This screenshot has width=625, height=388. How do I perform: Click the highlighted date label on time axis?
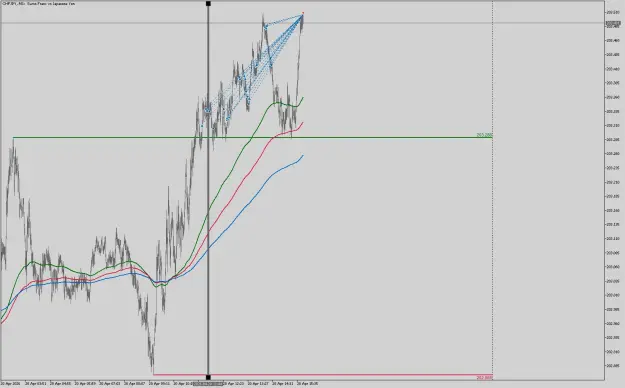click(x=208, y=384)
